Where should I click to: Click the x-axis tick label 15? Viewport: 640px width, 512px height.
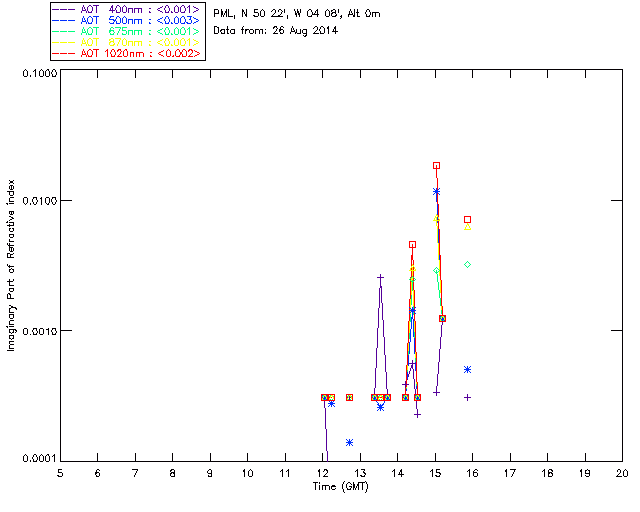435,473
